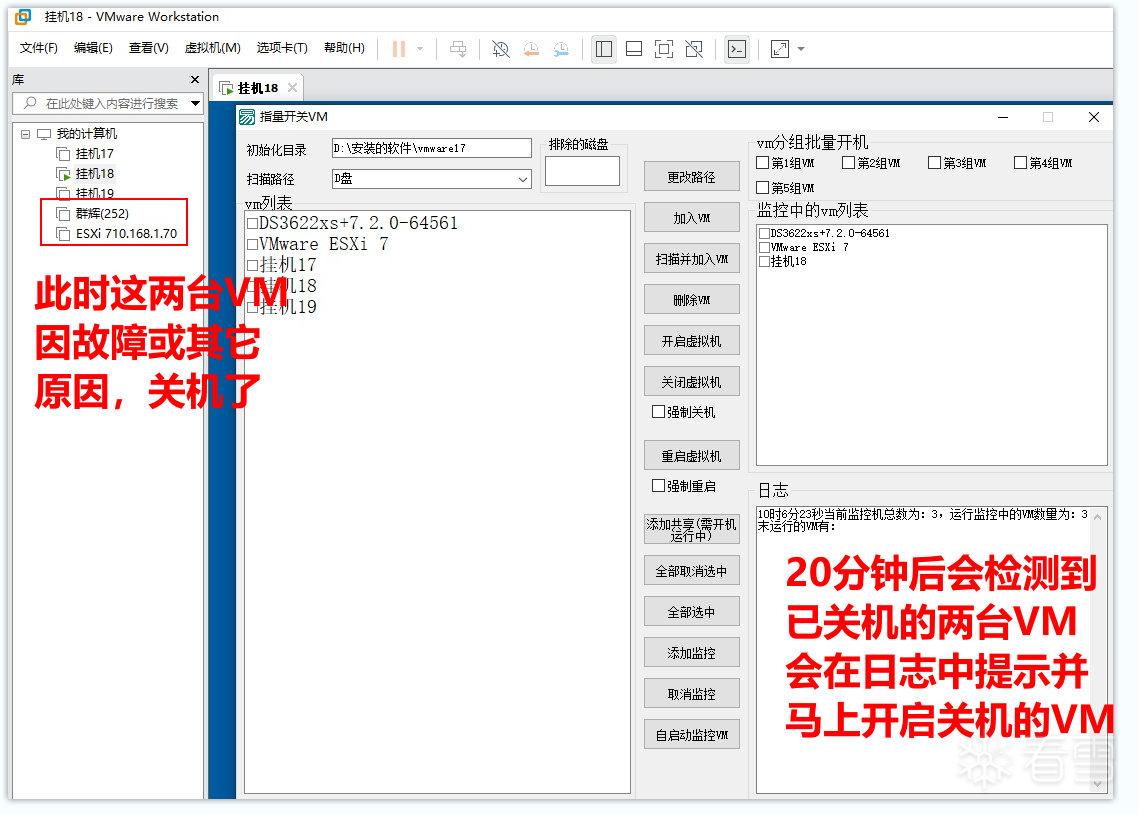This screenshot has height=814, width=1138.
Task: Switch to the 挂机18 tab
Action: point(258,88)
